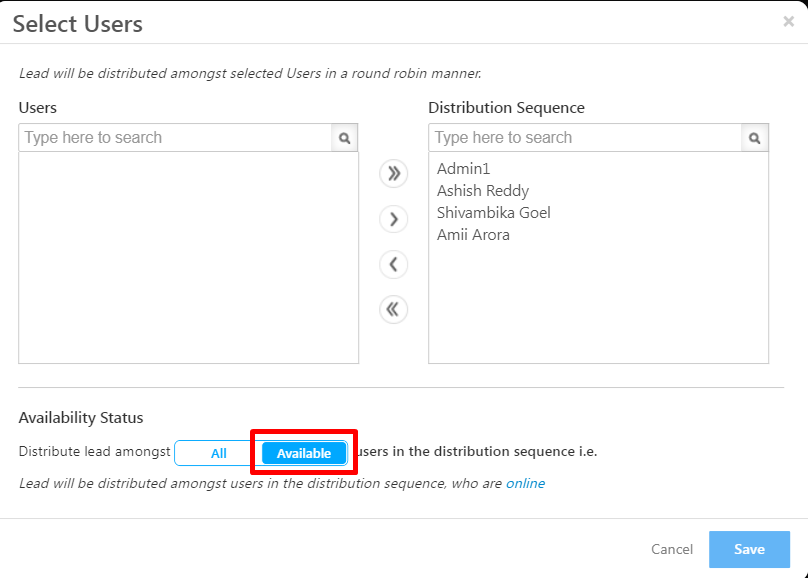The width and height of the screenshot is (808, 578).
Task: Highlight Shivambika Goel in the sequence list
Action: (x=494, y=213)
